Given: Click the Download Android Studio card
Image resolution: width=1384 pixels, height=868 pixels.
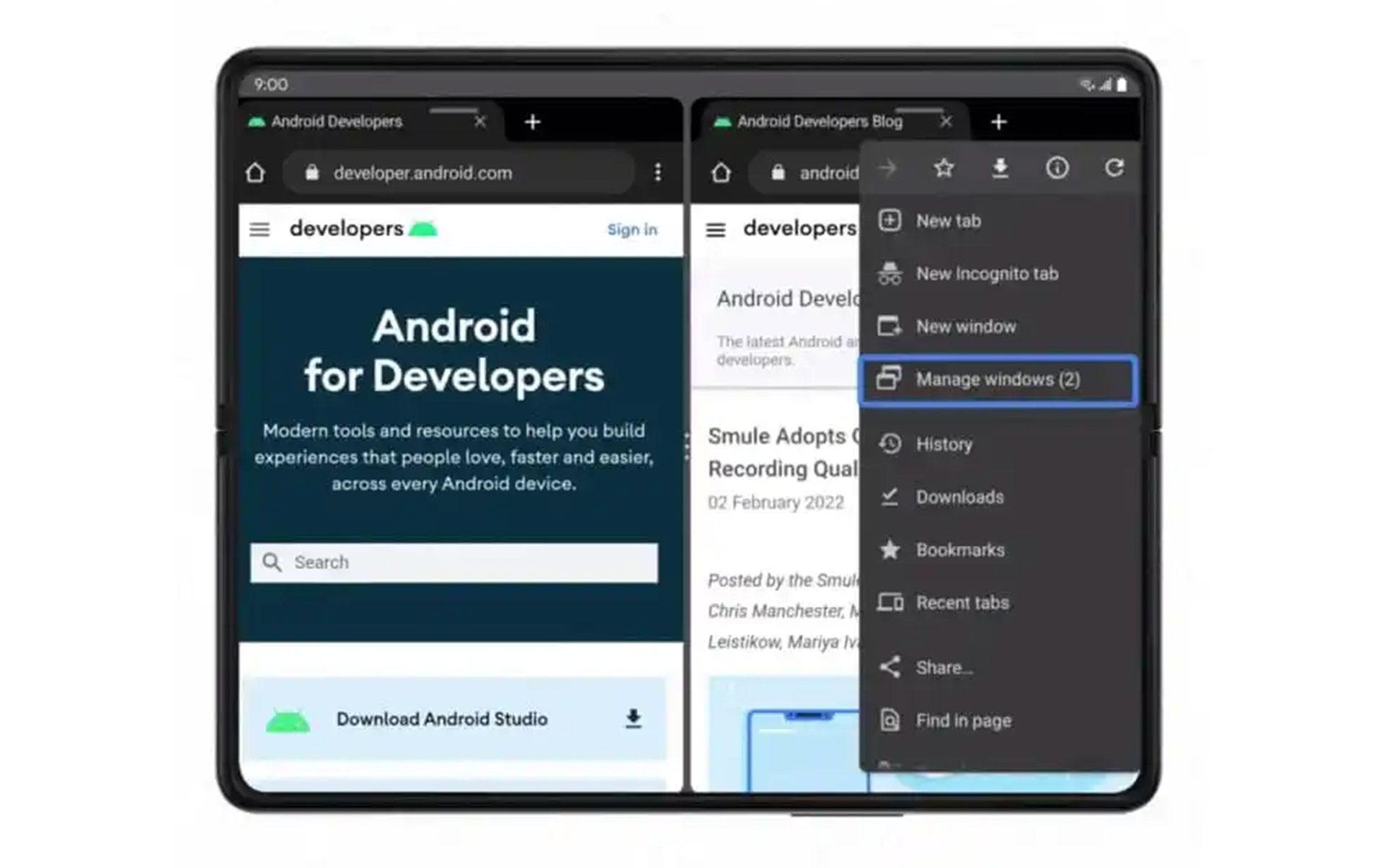Looking at the screenshot, I should [x=454, y=719].
